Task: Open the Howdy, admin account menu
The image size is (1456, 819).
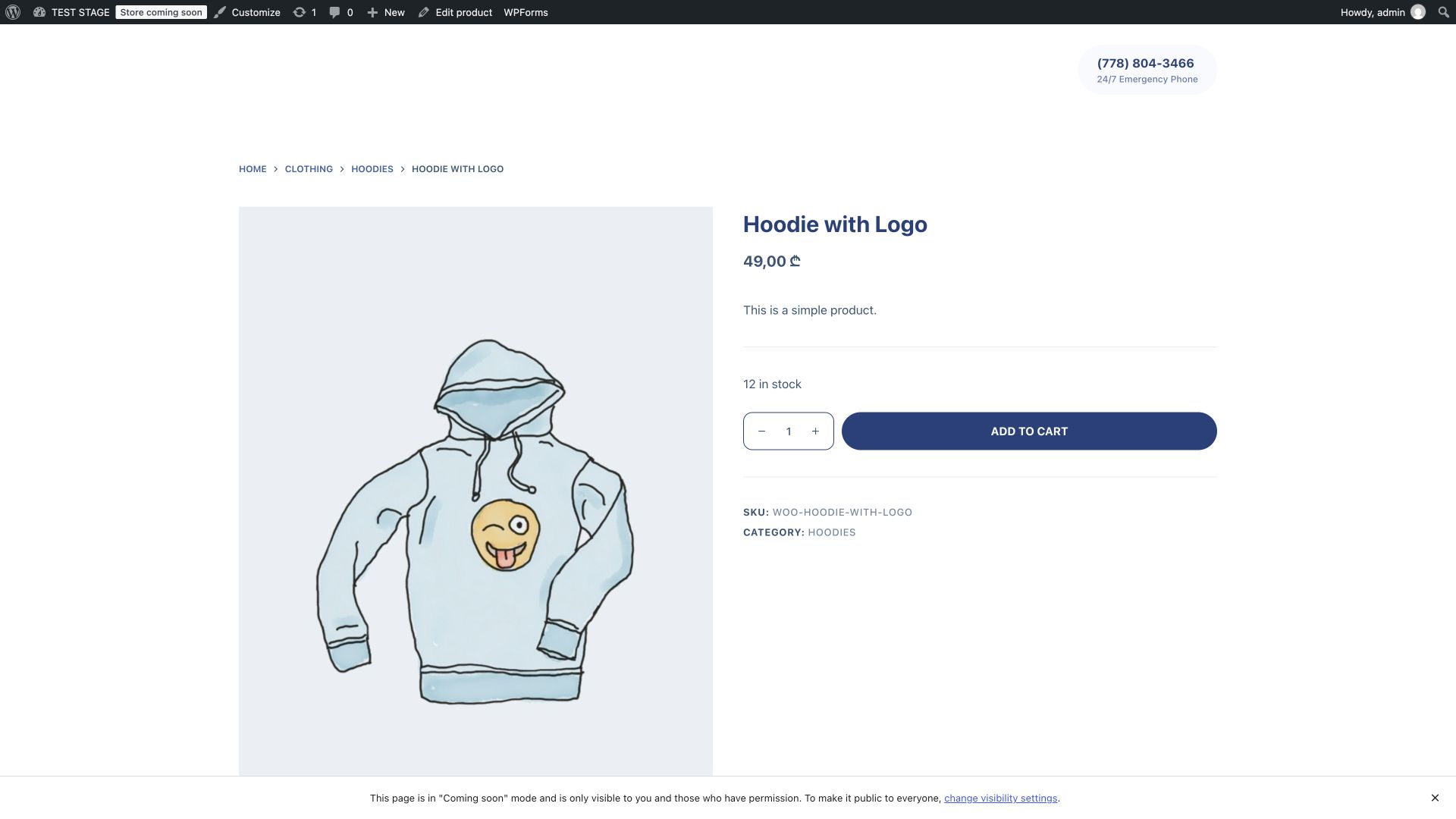Action: [1382, 12]
